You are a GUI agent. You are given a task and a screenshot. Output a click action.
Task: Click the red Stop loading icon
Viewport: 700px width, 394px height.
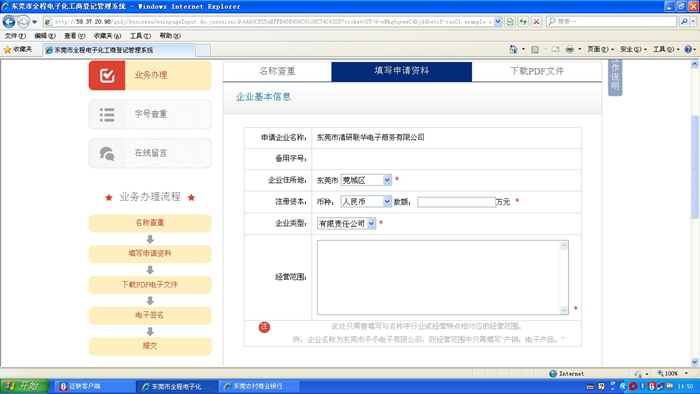coord(537,21)
